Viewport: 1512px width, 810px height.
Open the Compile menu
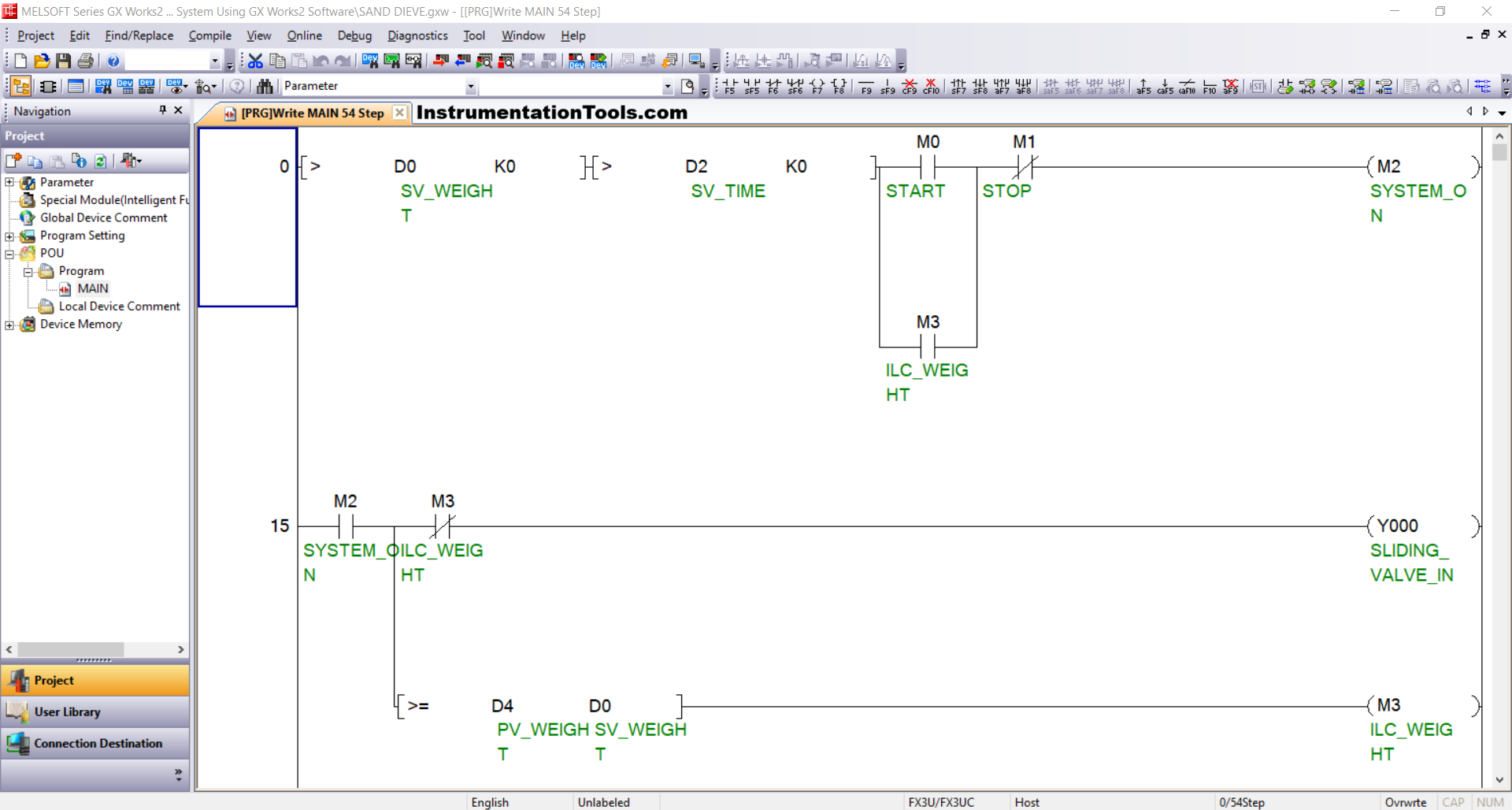209,35
